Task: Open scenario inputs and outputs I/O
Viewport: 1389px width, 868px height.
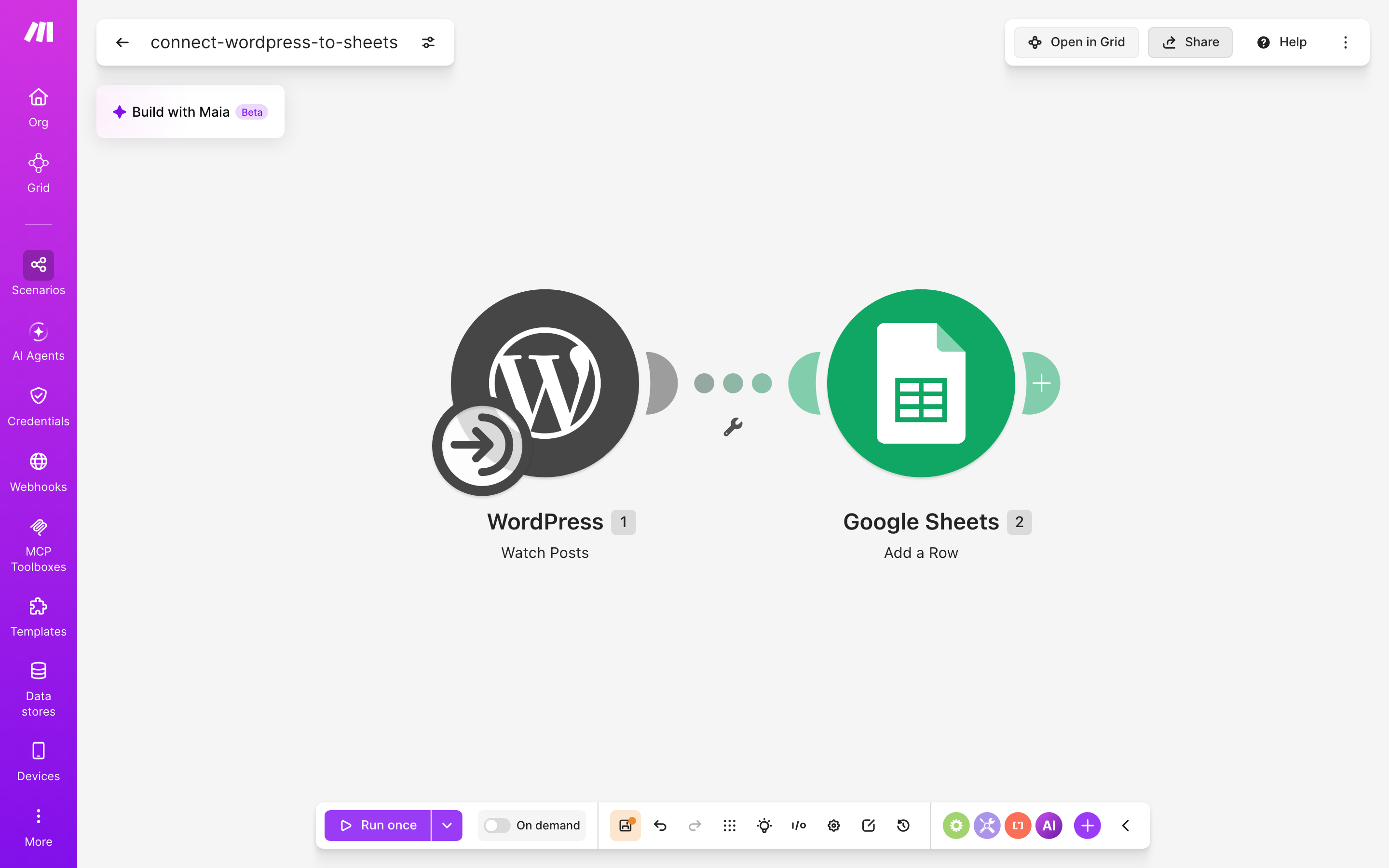Action: tap(798, 825)
